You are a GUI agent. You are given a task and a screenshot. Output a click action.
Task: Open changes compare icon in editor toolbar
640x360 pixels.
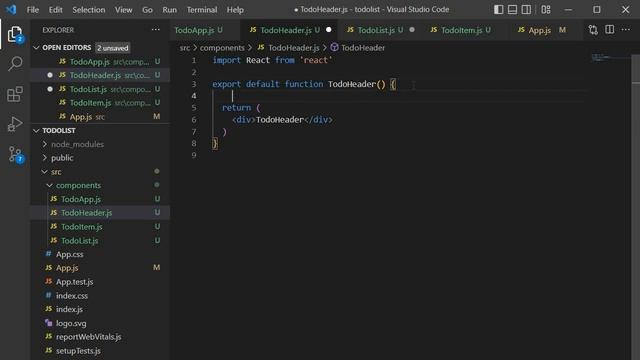tap(593, 30)
